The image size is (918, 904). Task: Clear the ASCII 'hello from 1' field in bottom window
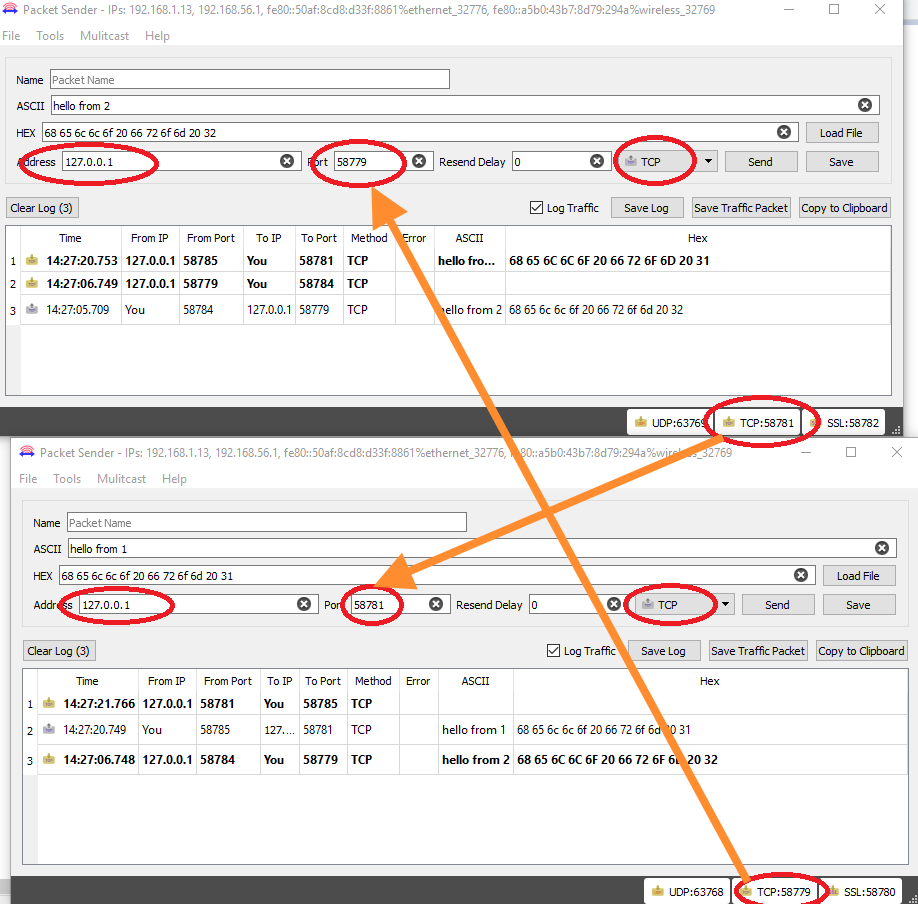pyautogui.click(x=882, y=548)
